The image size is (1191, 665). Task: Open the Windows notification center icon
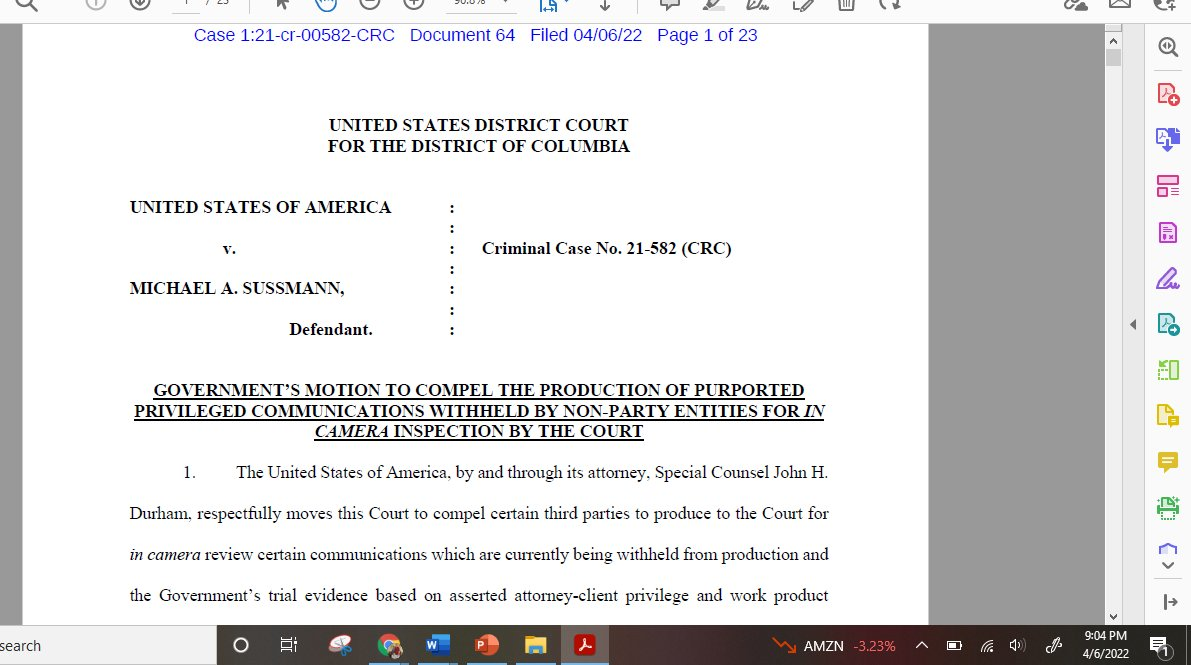(1160, 645)
